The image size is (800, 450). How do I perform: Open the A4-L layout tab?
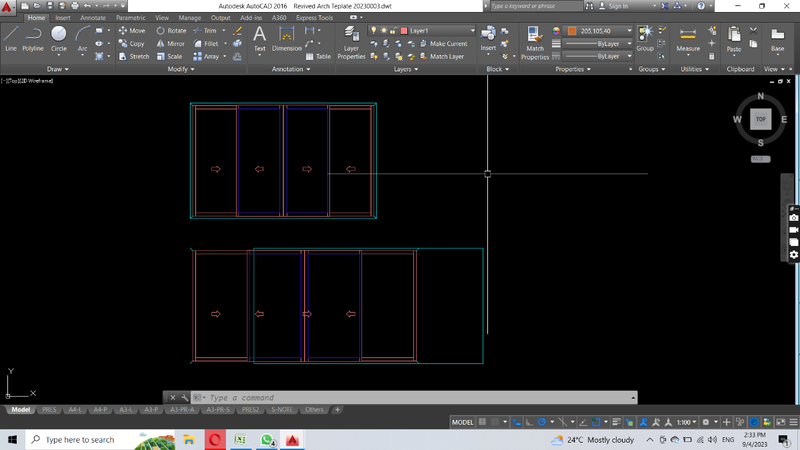click(x=74, y=410)
